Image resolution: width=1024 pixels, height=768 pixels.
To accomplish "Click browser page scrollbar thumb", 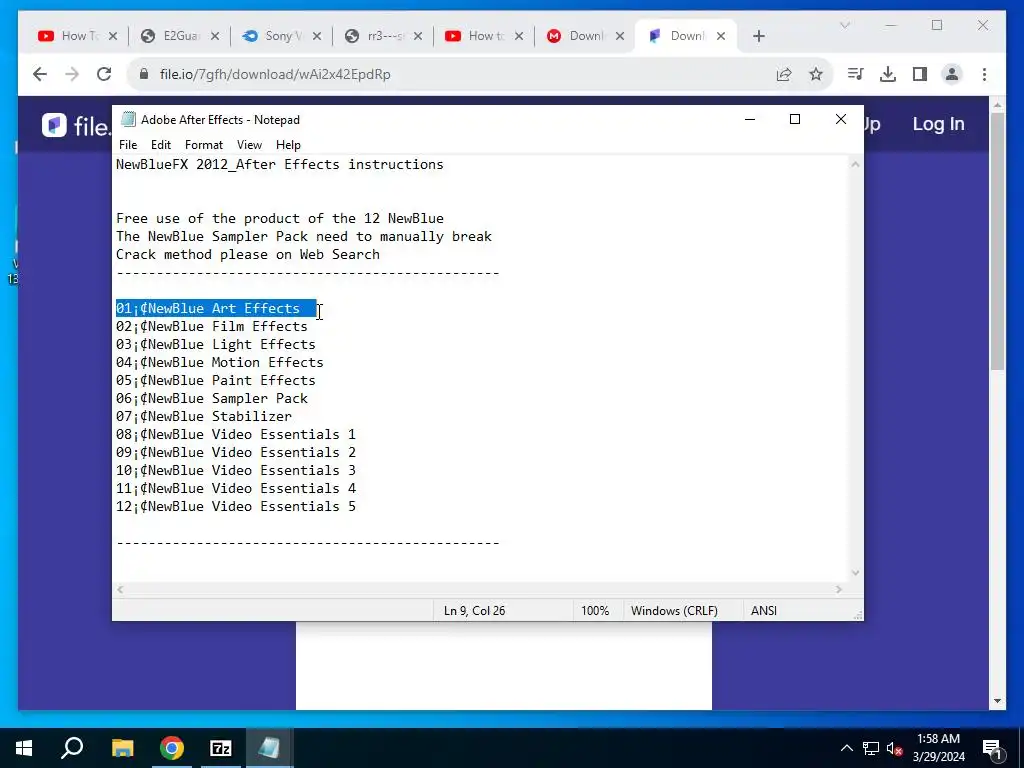I will pyautogui.click(x=997, y=242).
